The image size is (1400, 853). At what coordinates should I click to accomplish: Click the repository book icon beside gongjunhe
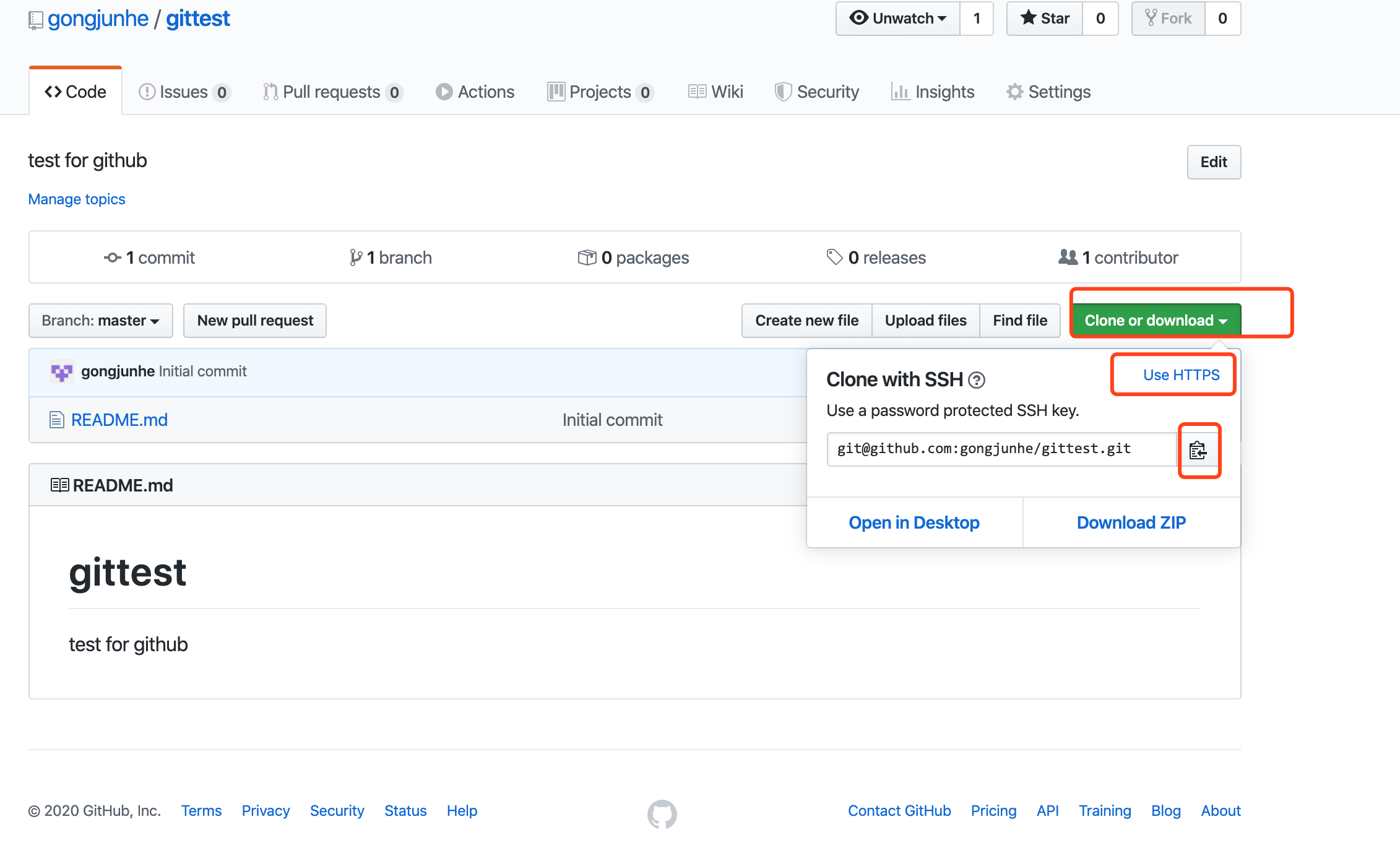[x=36, y=20]
